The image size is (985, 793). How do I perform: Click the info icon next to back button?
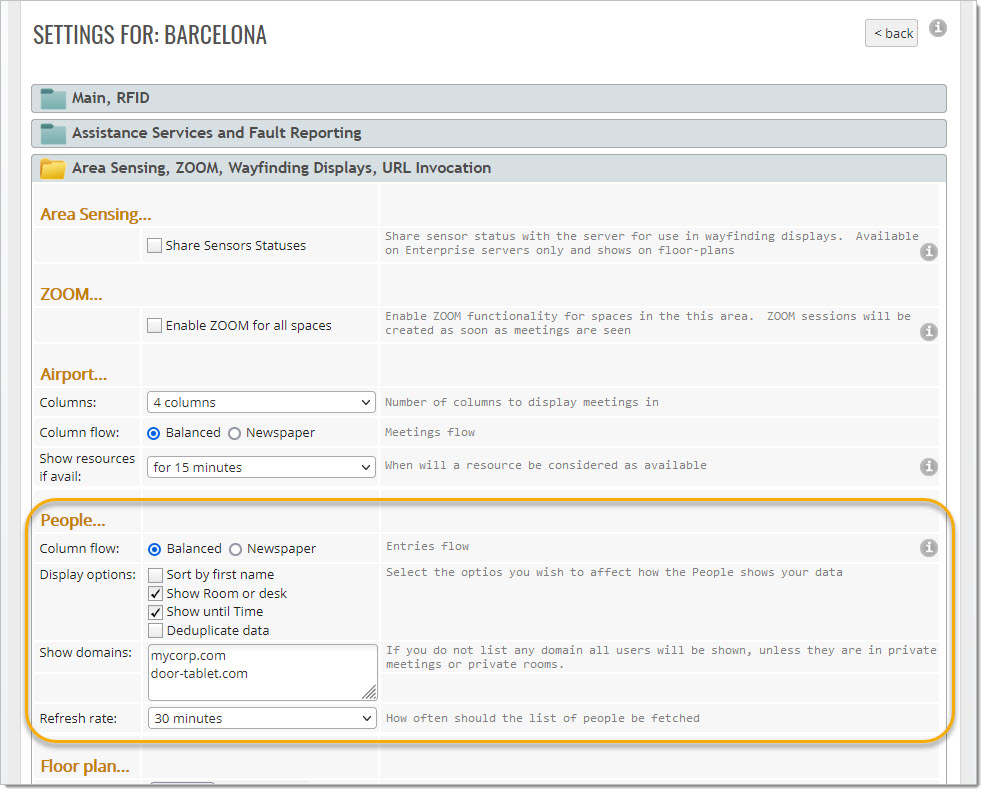click(937, 29)
